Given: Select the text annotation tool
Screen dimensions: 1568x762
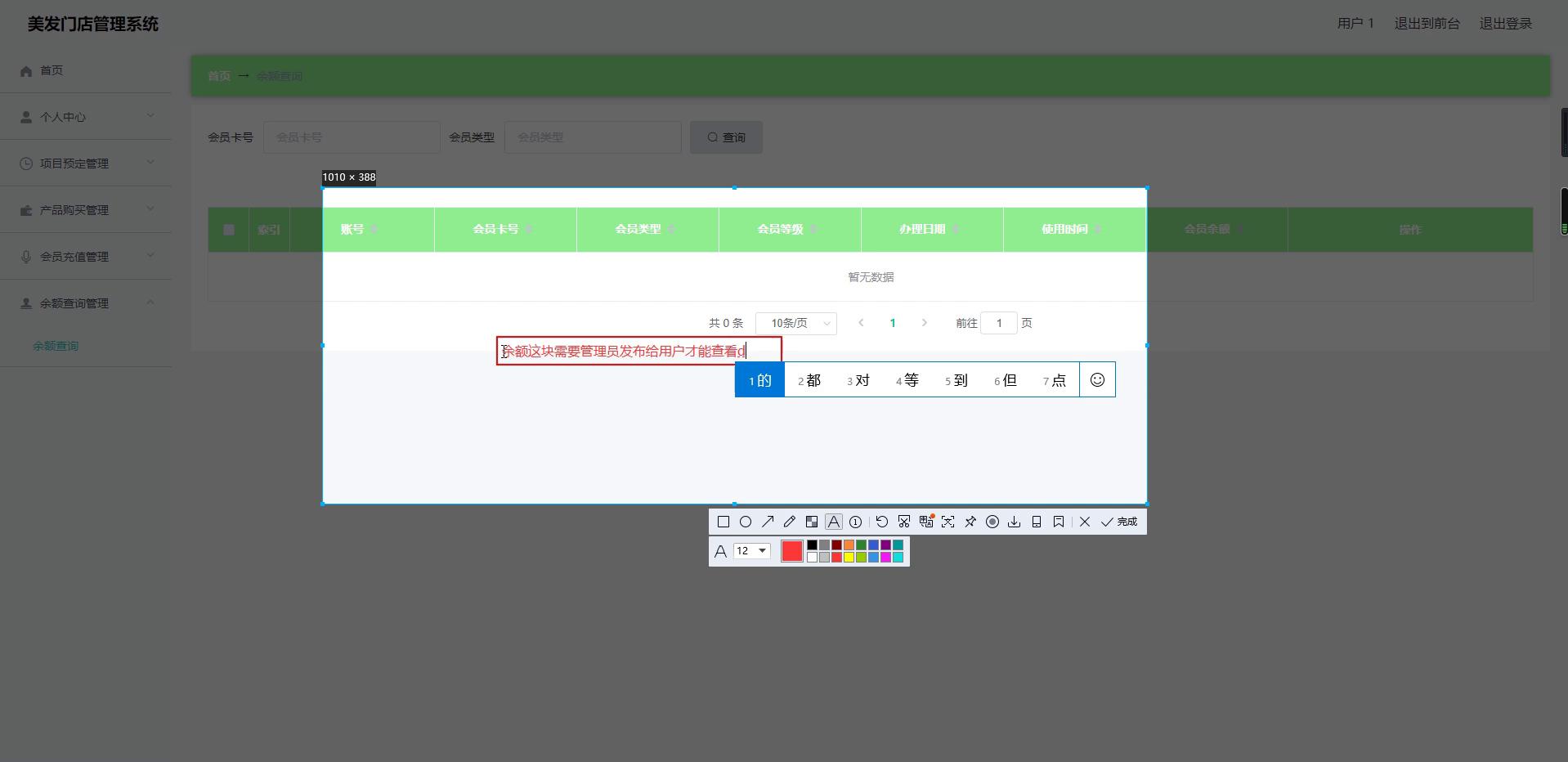Looking at the screenshot, I should [834, 522].
